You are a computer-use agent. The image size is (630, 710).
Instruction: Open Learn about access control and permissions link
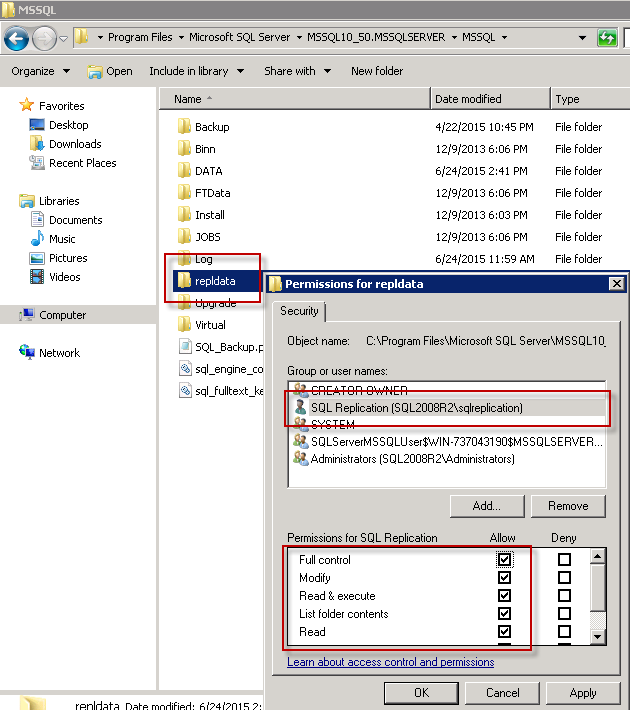390,662
